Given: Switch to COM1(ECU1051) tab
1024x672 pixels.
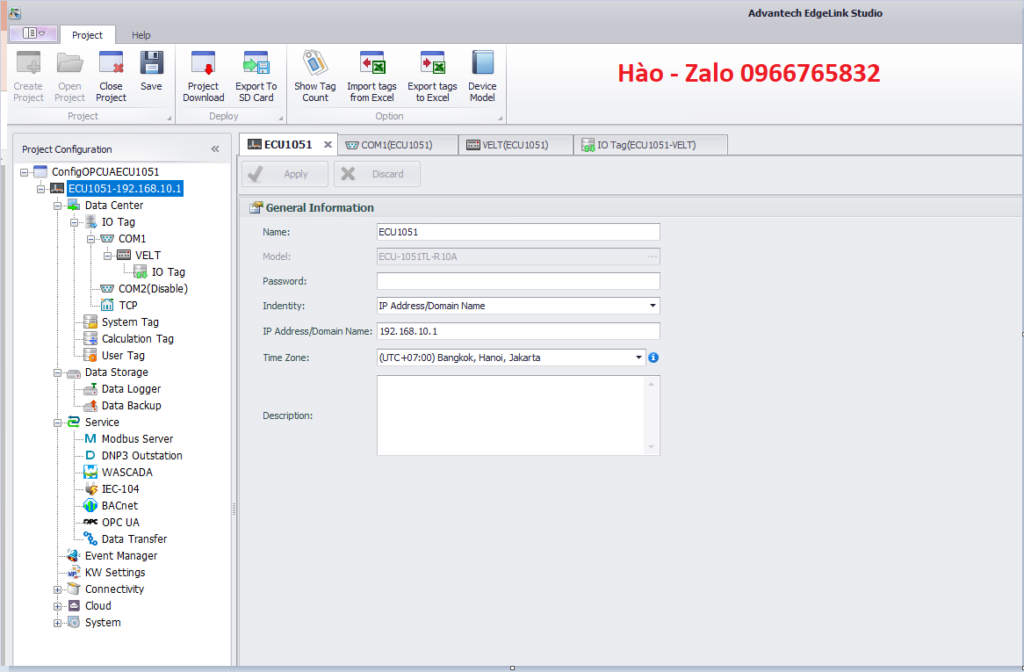Looking at the screenshot, I should 396,145.
